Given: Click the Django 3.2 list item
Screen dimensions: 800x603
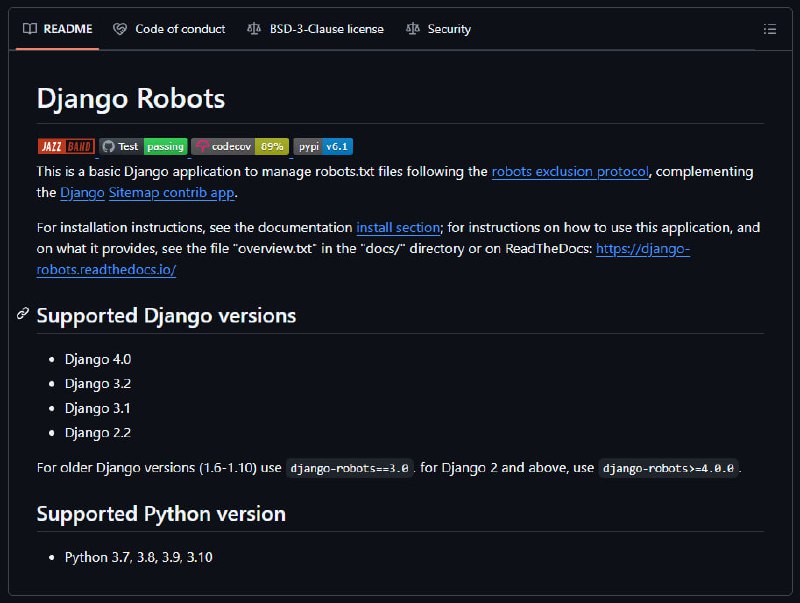Looking at the screenshot, I should click(x=98, y=384).
